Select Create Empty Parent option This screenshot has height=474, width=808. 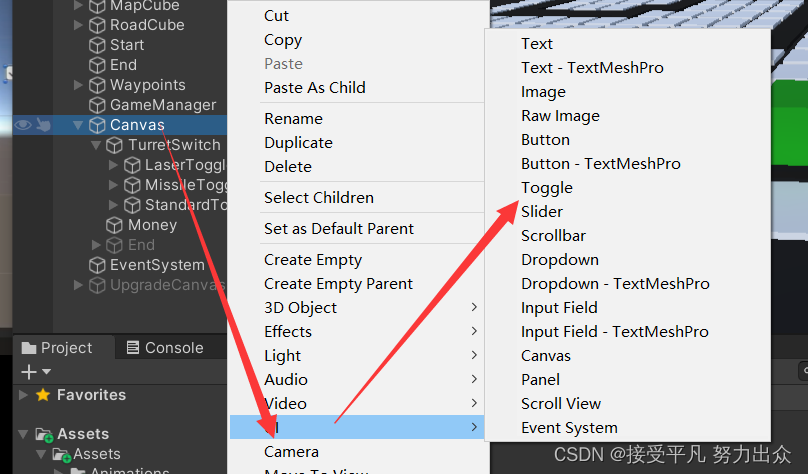point(338,284)
